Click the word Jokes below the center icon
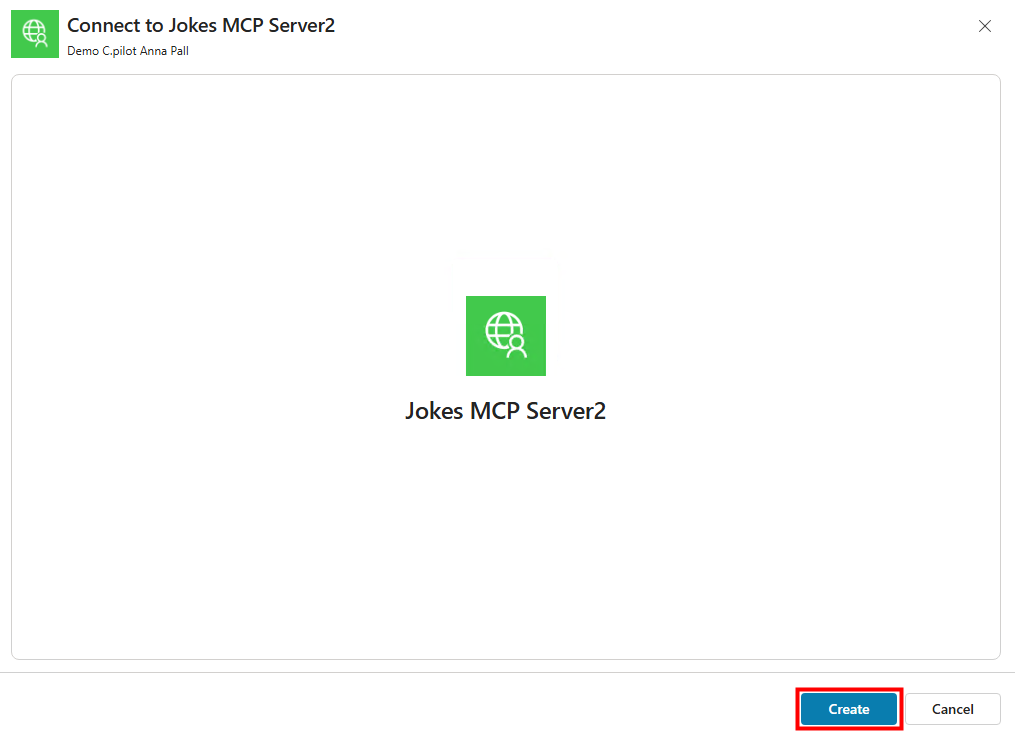The image size is (1015, 737). 435,411
